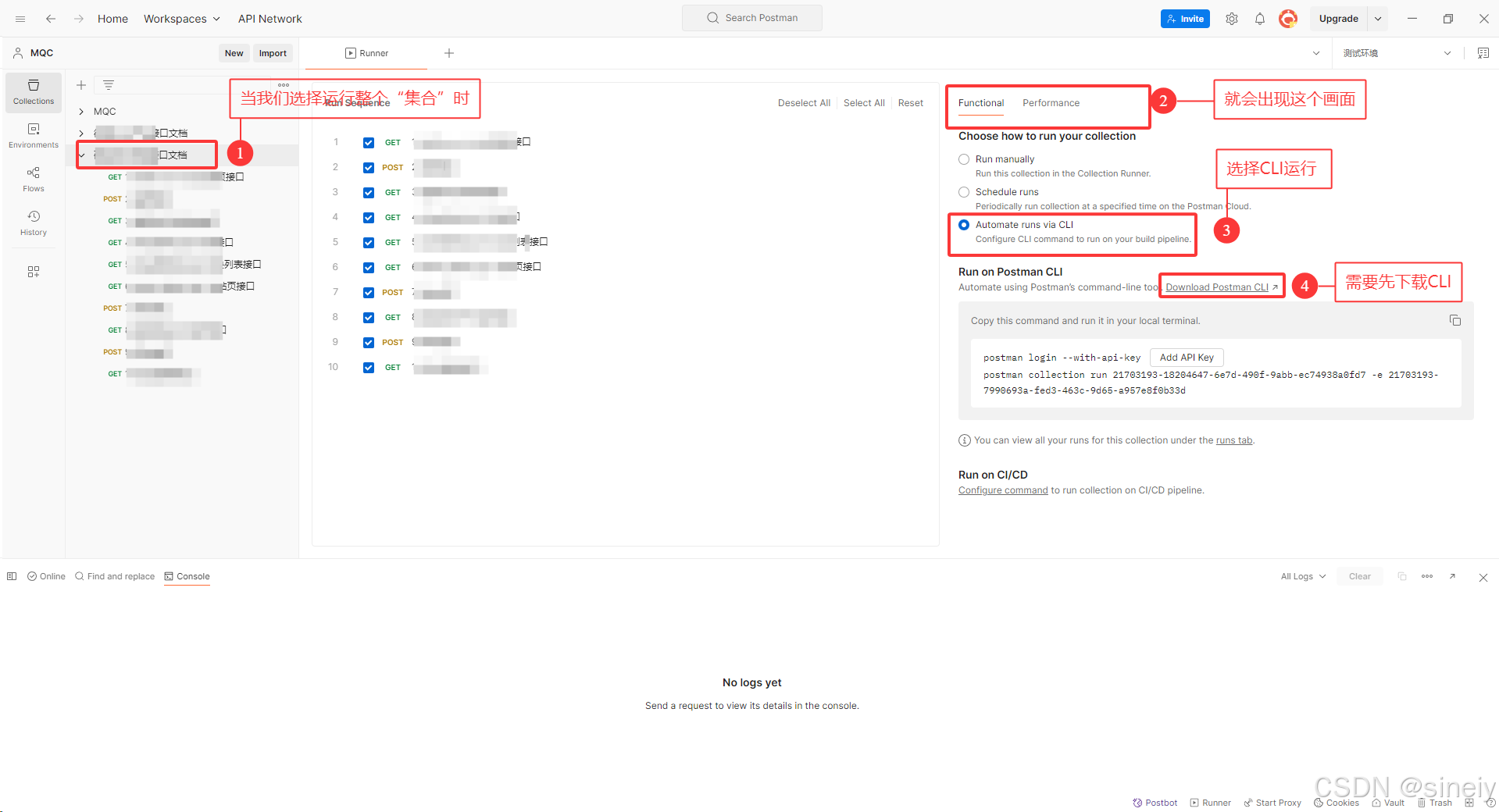This screenshot has width=1499, height=812.
Task: Open API Network
Action: tap(269, 19)
